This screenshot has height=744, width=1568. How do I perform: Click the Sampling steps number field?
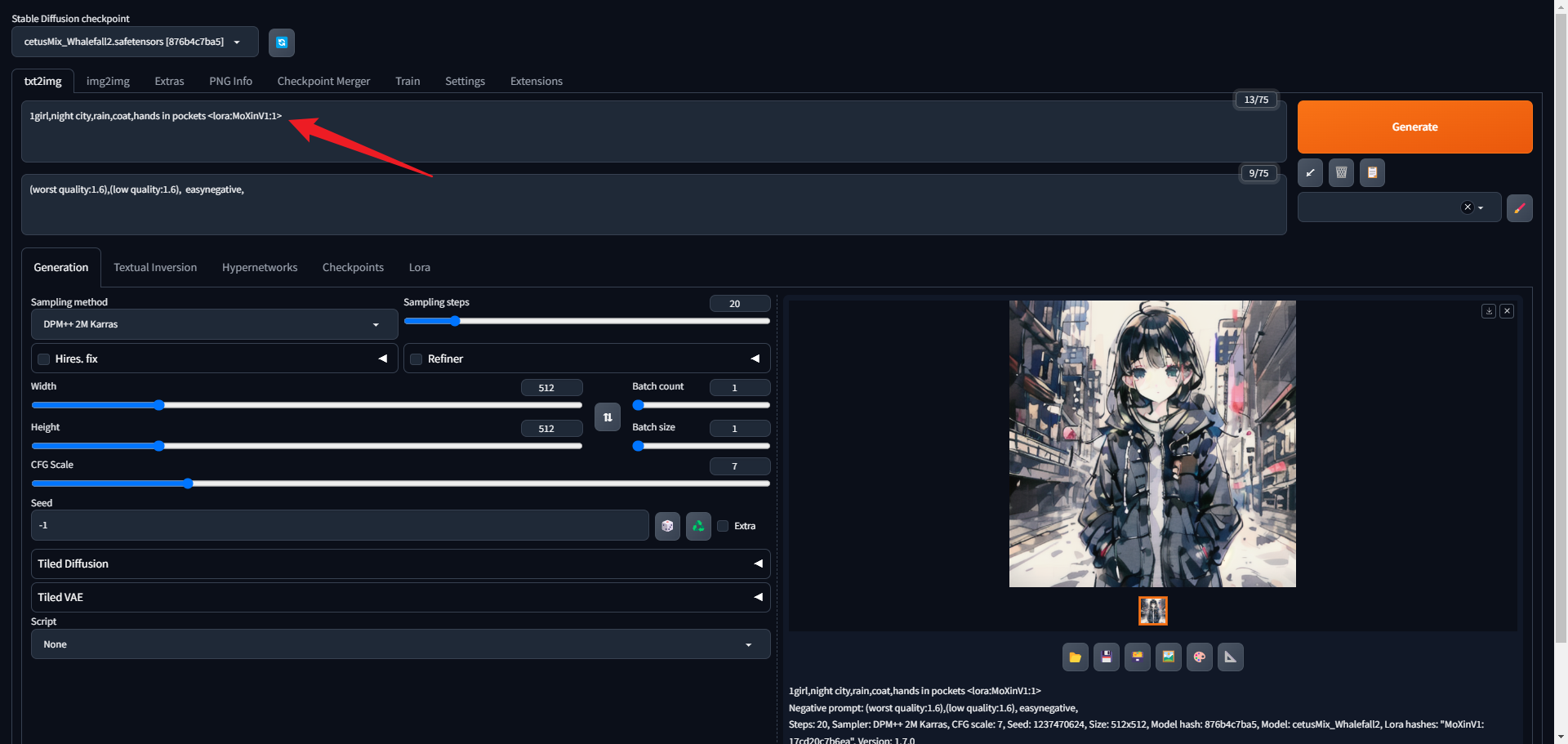[740, 304]
